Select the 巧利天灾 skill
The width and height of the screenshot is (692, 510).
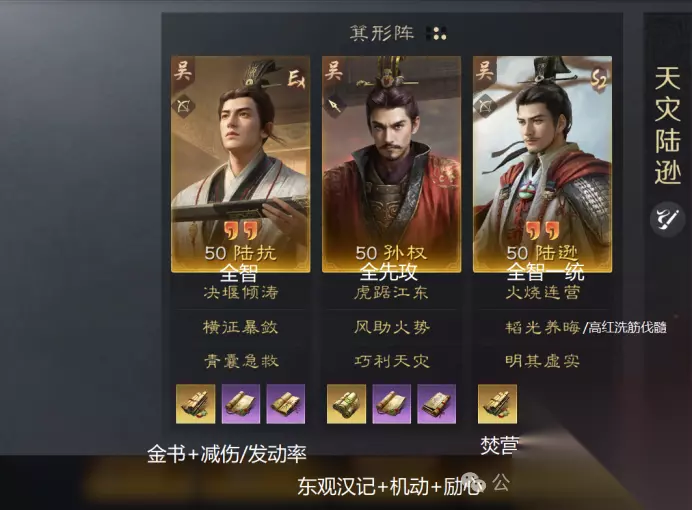[x=391, y=361]
